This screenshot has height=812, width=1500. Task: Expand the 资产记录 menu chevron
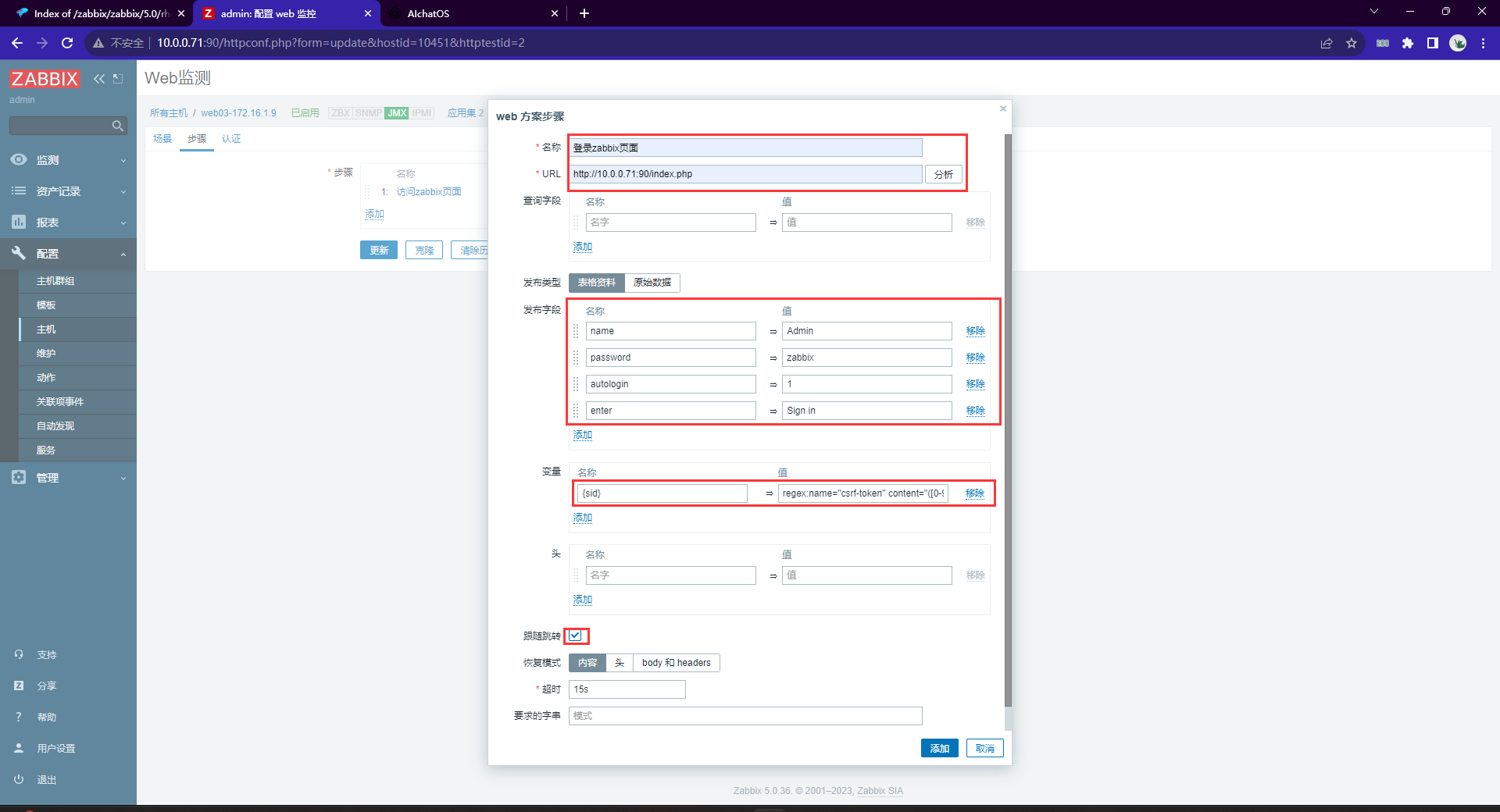click(x=123, y=191)
